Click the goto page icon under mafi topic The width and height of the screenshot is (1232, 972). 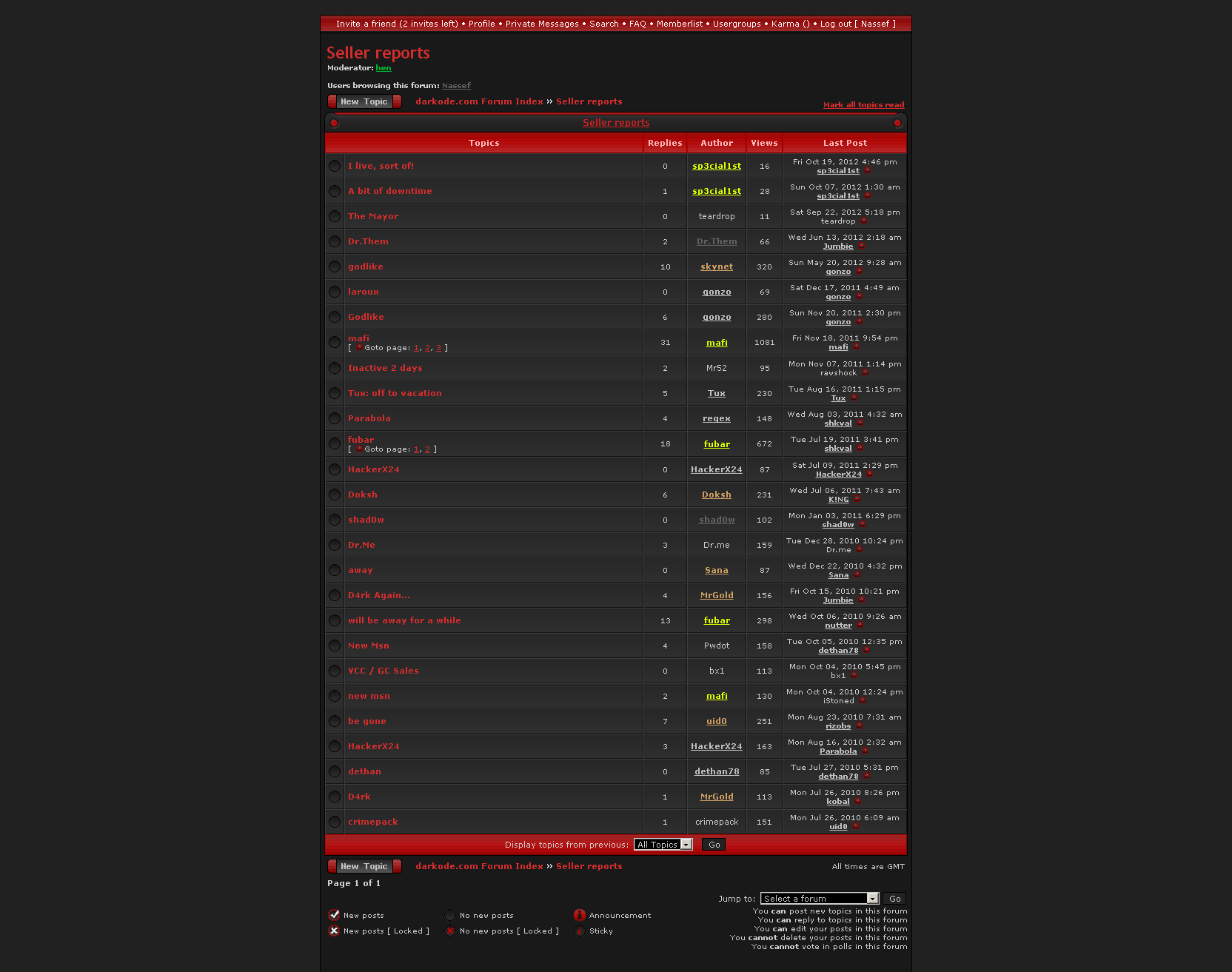(359, 348)
